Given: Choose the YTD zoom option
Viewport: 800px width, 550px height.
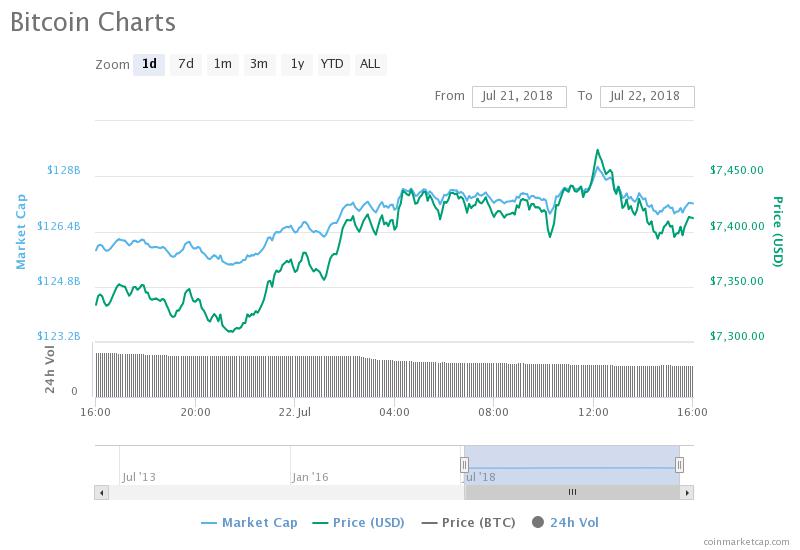Looking at the screenshot, I should (332, 64).
